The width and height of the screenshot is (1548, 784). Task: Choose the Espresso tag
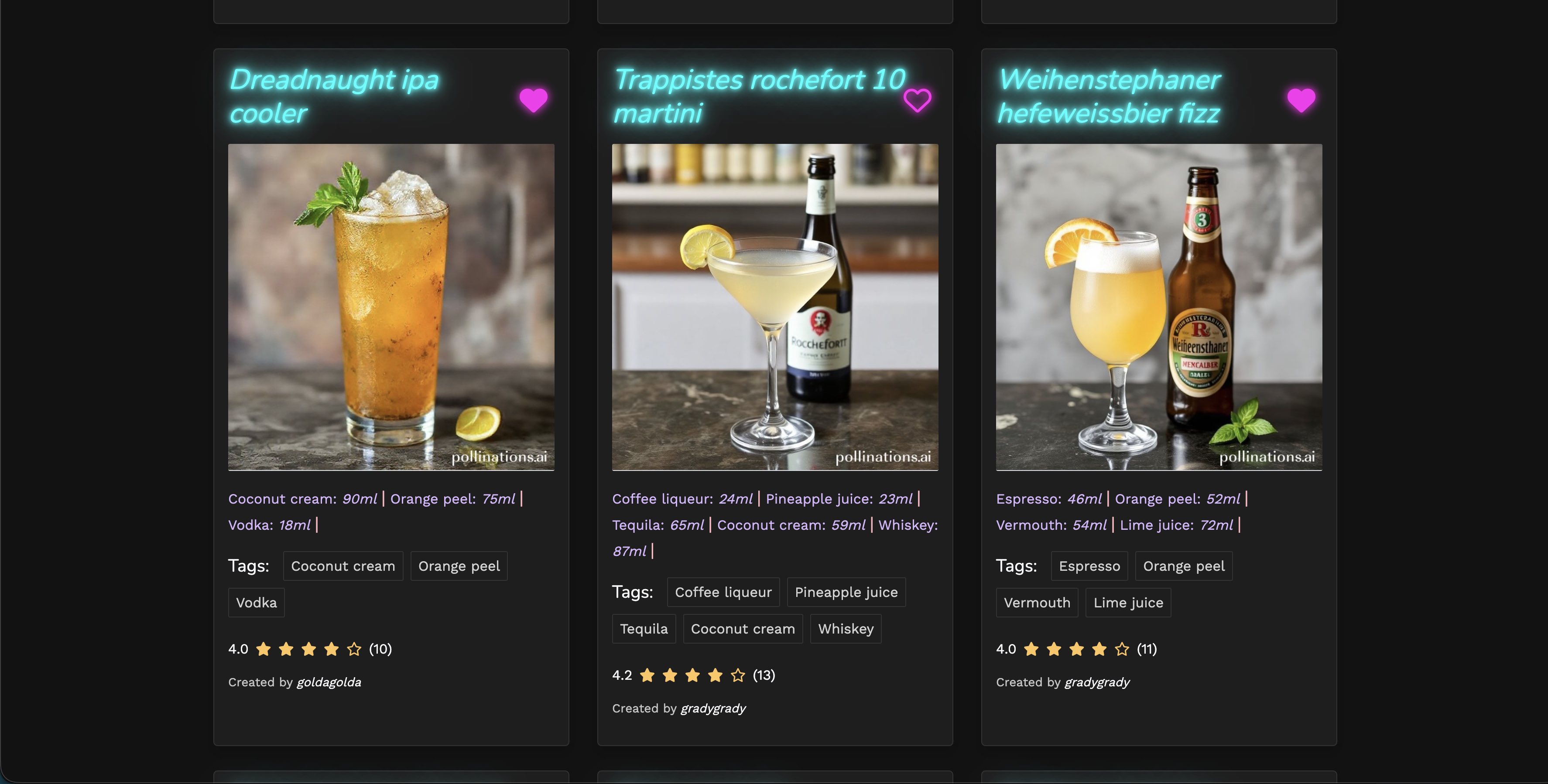tap(1089, 566)
